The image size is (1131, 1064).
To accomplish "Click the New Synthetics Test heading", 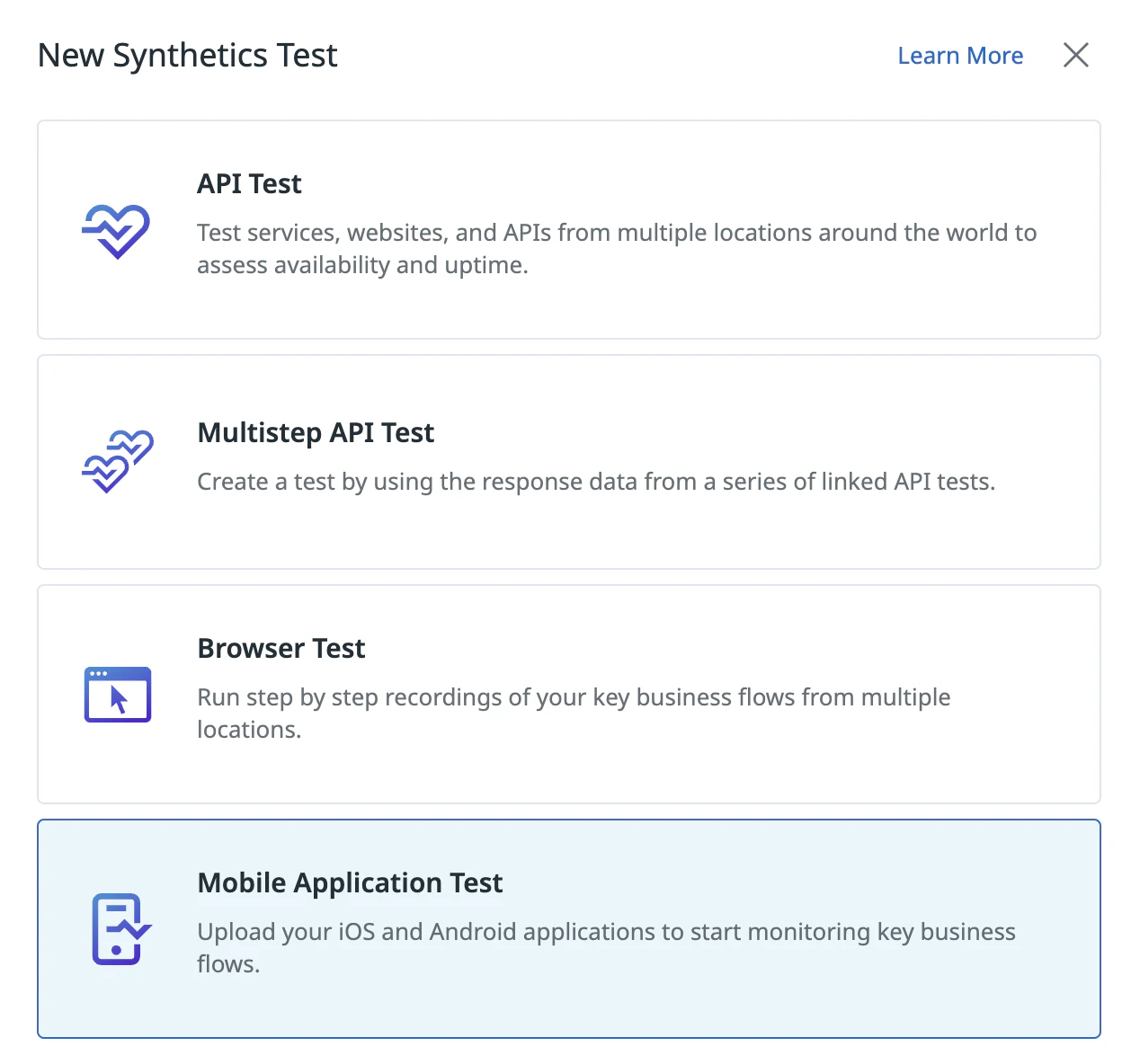I will [x=187, y=55].
